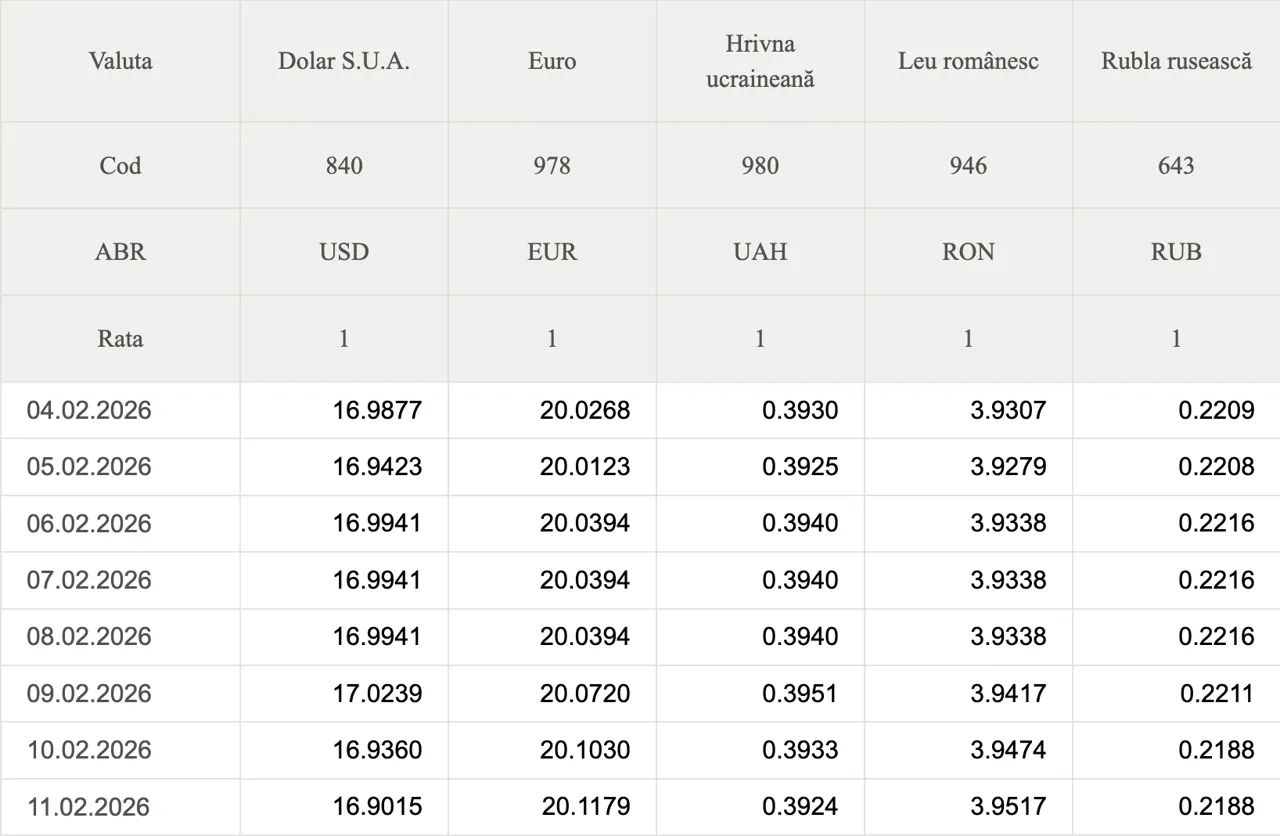This screenshot has height=836, width=1280.
Task: Select the Leu românesc header cell
Action: point(968,61)
